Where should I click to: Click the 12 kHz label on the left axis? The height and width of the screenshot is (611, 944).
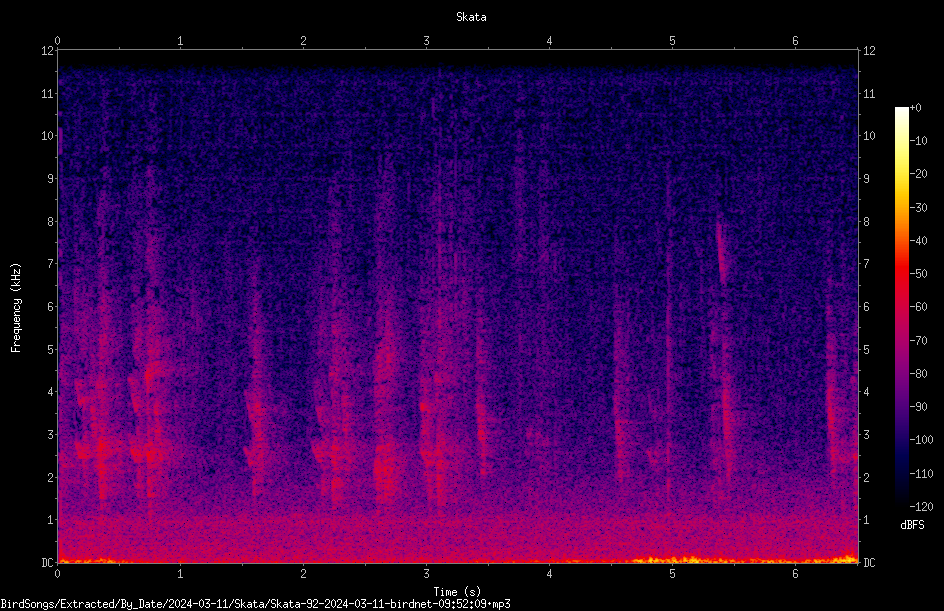coord(48,51)
